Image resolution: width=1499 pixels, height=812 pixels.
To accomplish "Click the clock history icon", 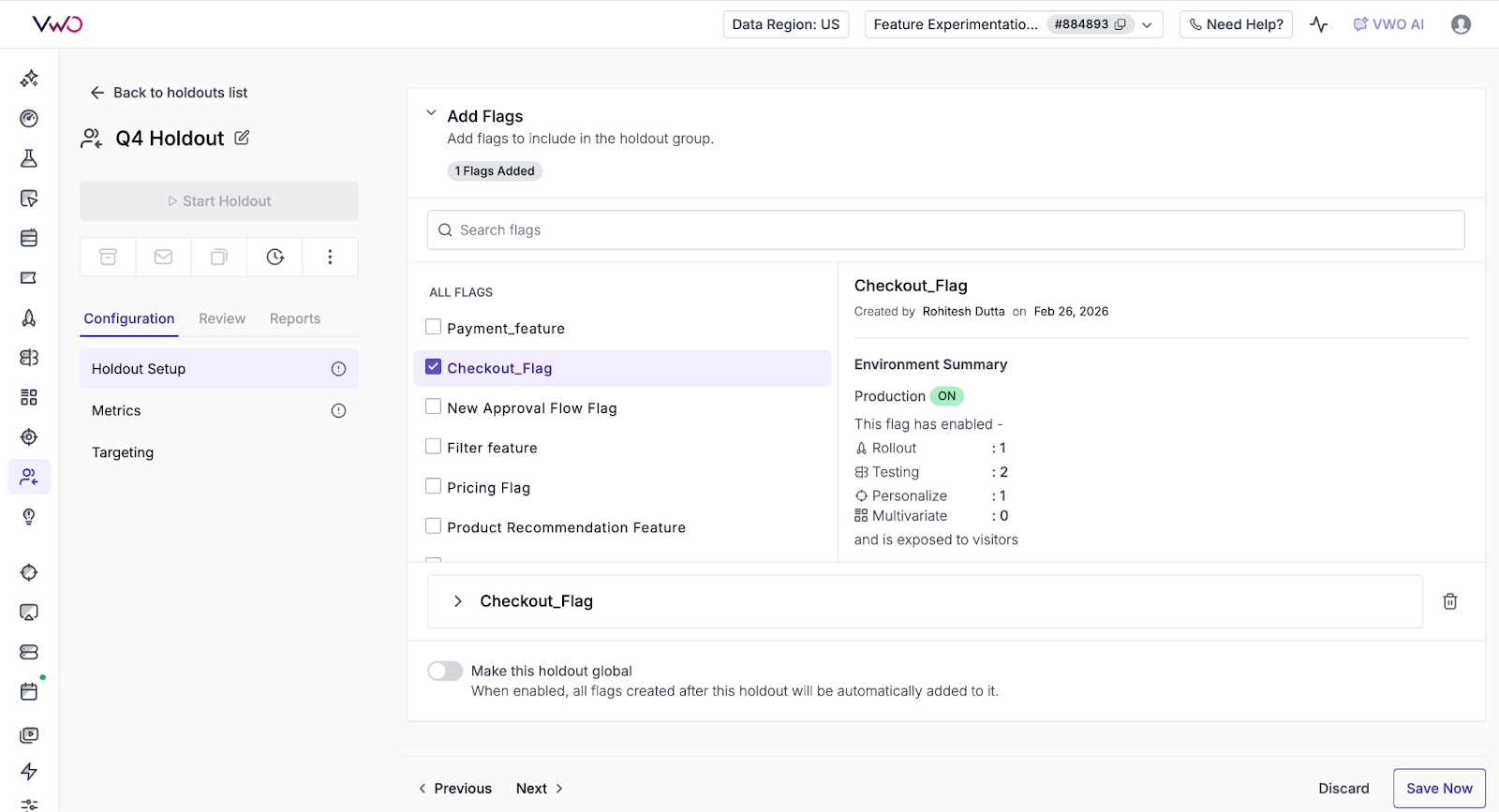I will coord(275,257).
